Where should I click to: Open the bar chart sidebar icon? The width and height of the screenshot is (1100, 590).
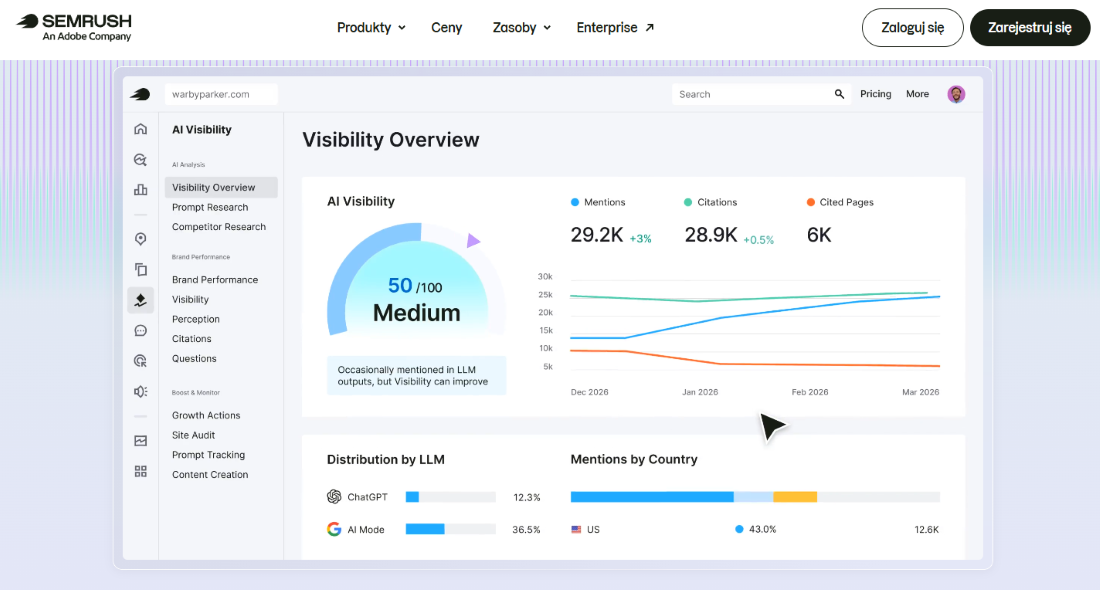(140, 189)
